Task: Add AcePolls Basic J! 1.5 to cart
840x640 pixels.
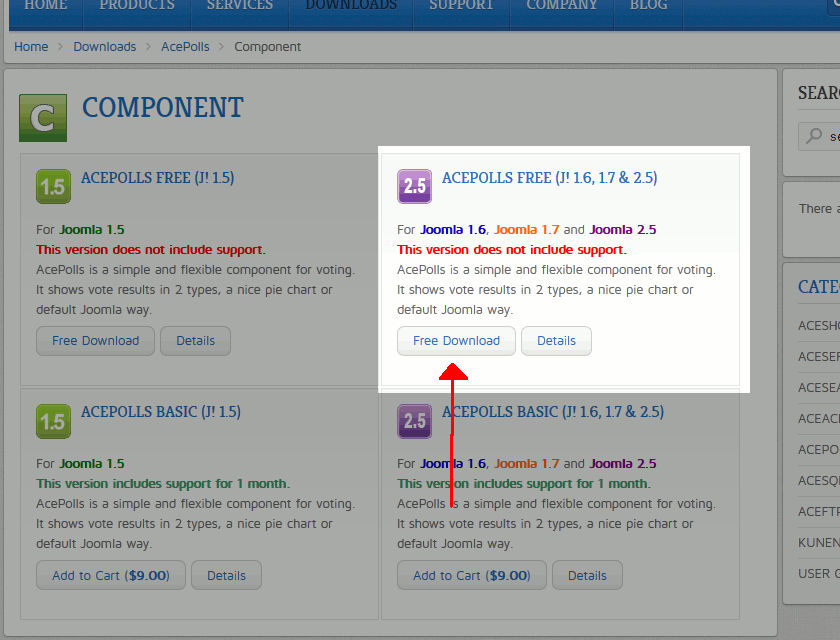Action: [111, 575]
